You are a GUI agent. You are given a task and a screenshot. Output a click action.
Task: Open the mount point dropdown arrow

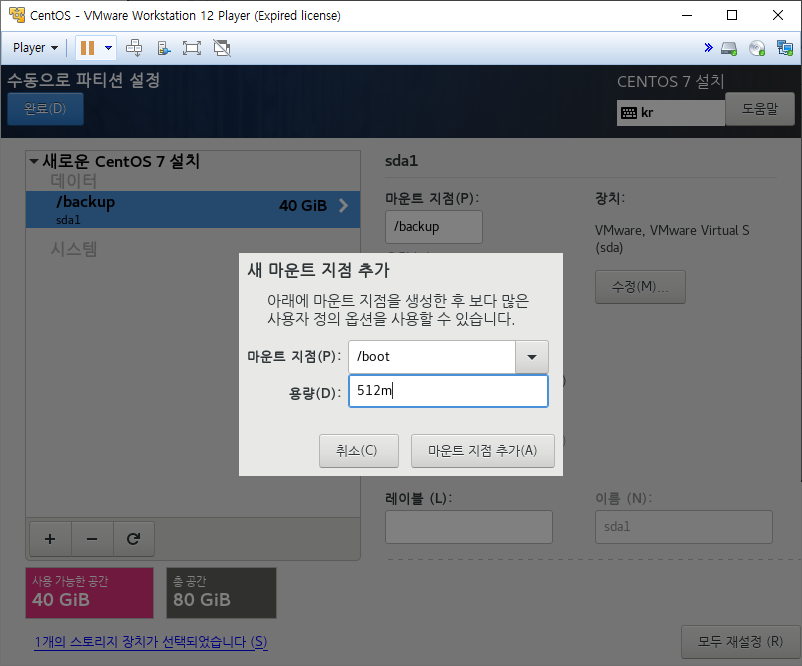click(532, 357)
